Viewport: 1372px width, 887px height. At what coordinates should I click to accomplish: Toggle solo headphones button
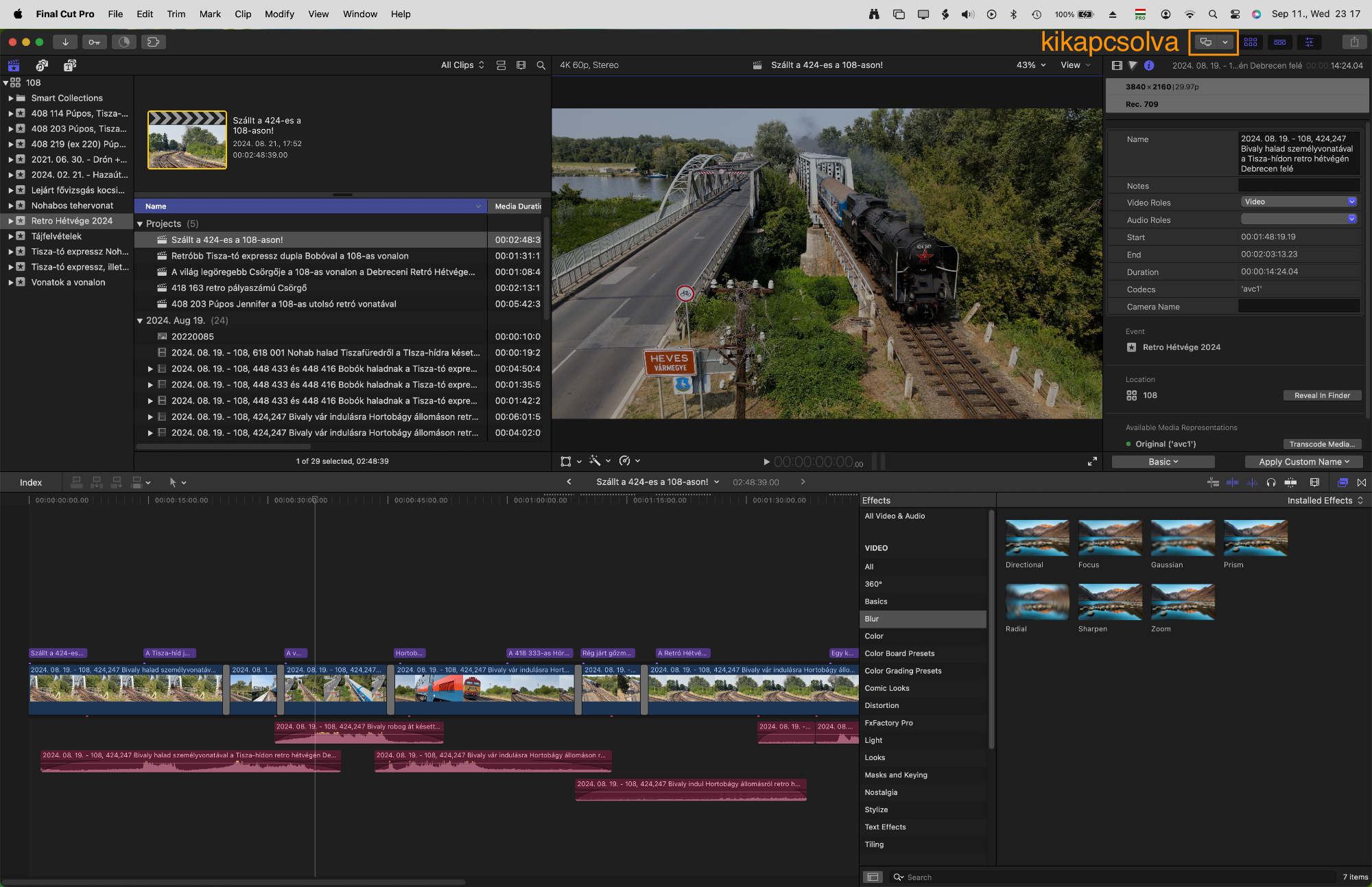coord(1271,482)
